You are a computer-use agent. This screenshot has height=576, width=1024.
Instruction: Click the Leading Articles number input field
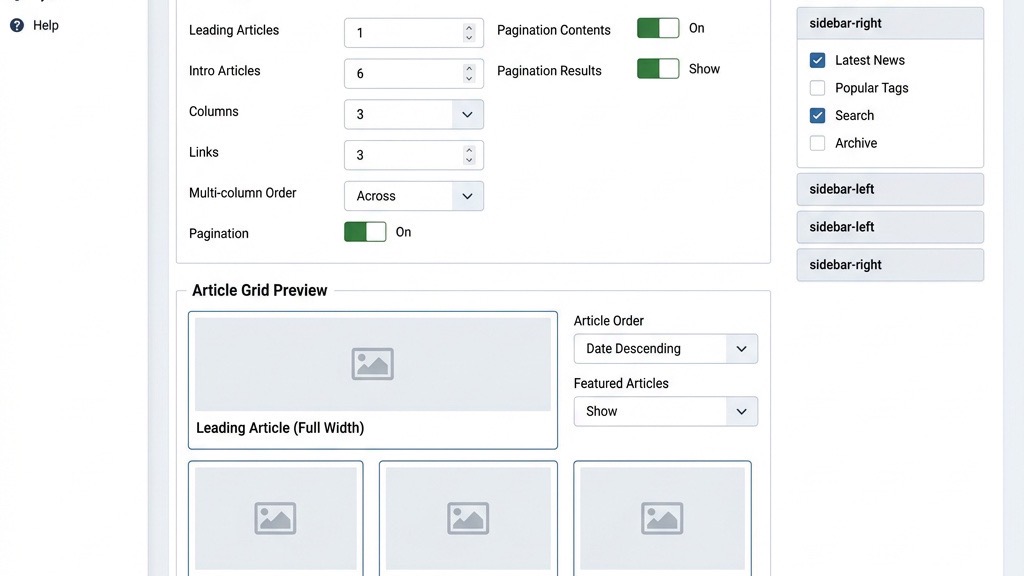pyautogui.click(x=400, y=32)
